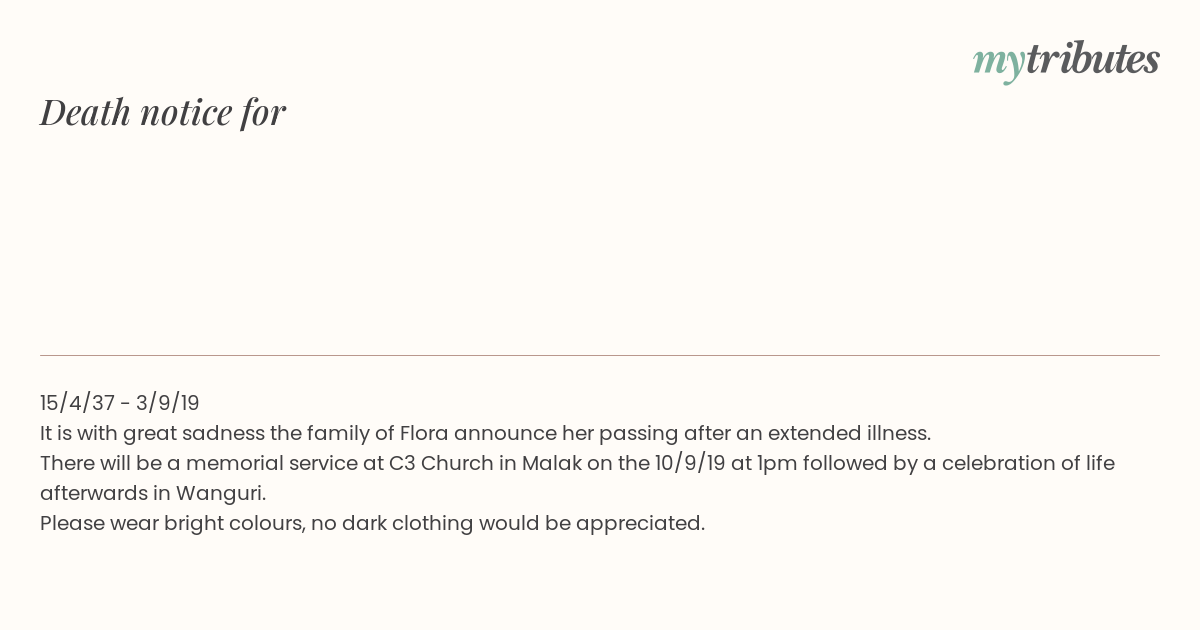Click the horizontal divider line
Screen dimensions: 1200x630
[600, 355]
